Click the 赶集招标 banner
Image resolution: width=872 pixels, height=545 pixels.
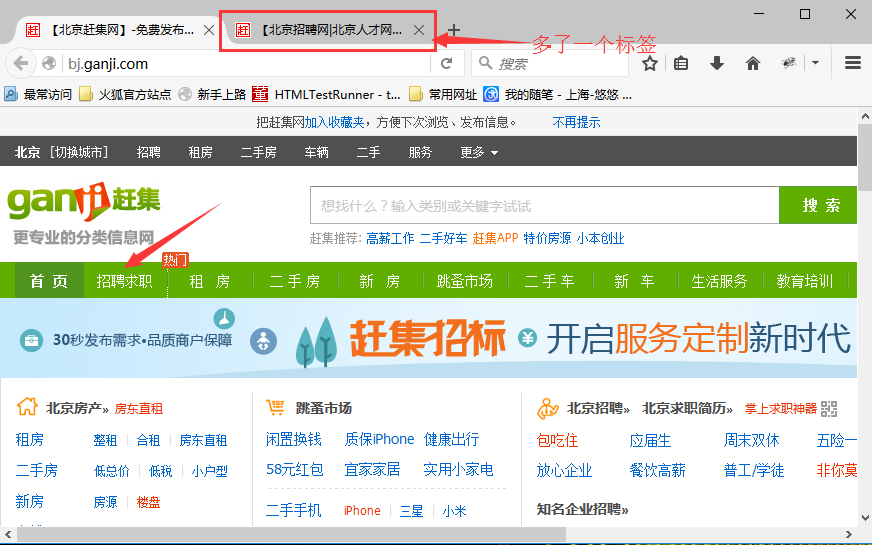(x=428, y=338)
